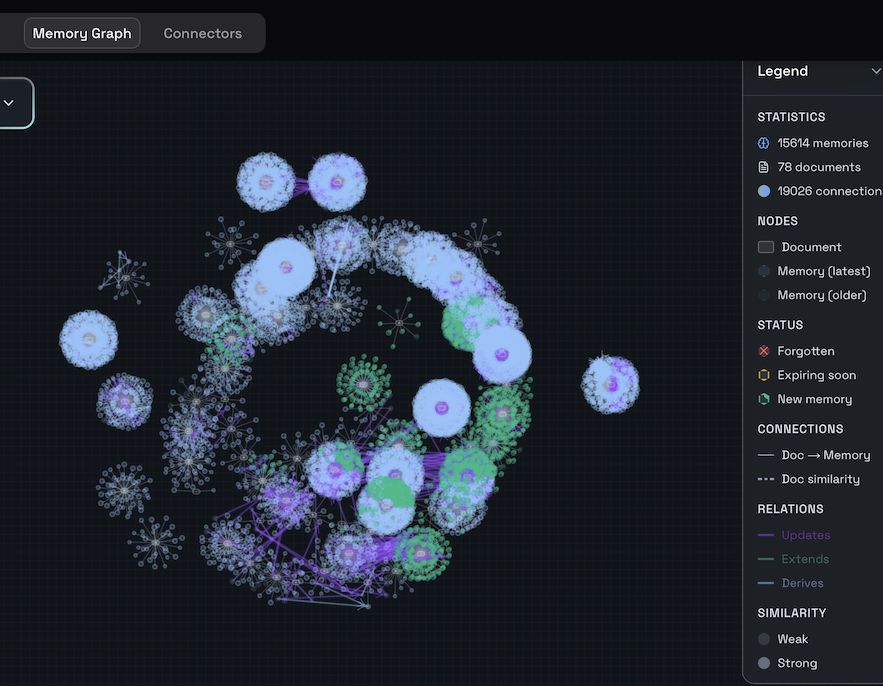The height and width of the screenshot is (686, 883).
Task: Click the document icon beside 78 documents
Action: pos(764,167)
